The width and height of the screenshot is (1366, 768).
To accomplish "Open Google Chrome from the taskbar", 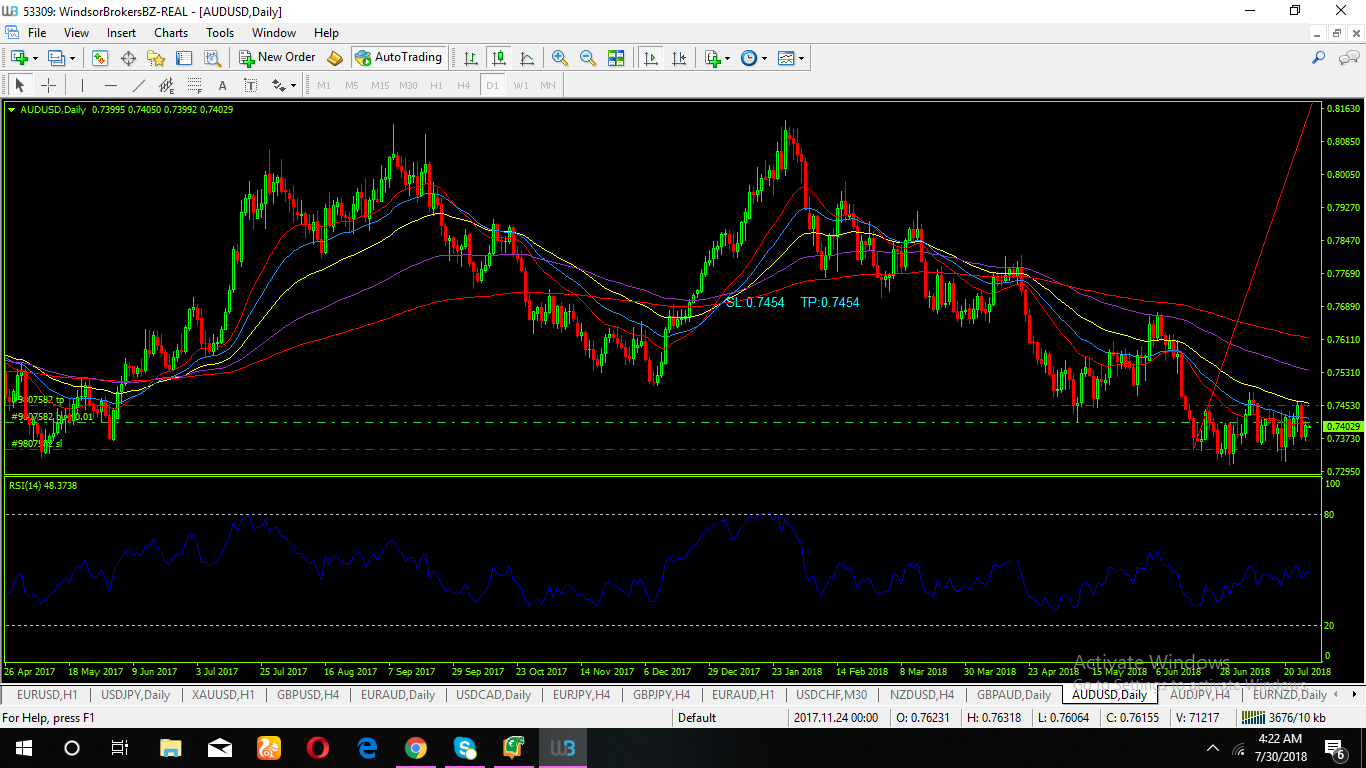I will click(x=416, y=748).
